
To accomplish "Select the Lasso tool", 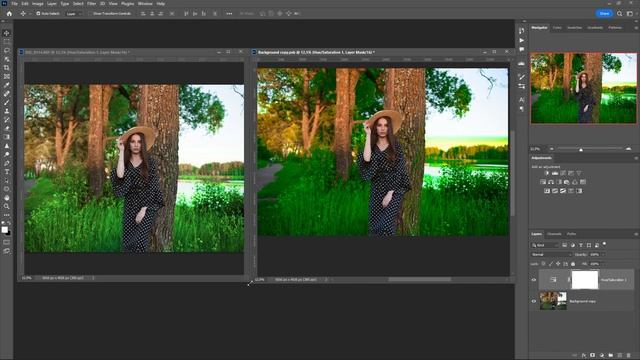I will [x=7, y=50].
